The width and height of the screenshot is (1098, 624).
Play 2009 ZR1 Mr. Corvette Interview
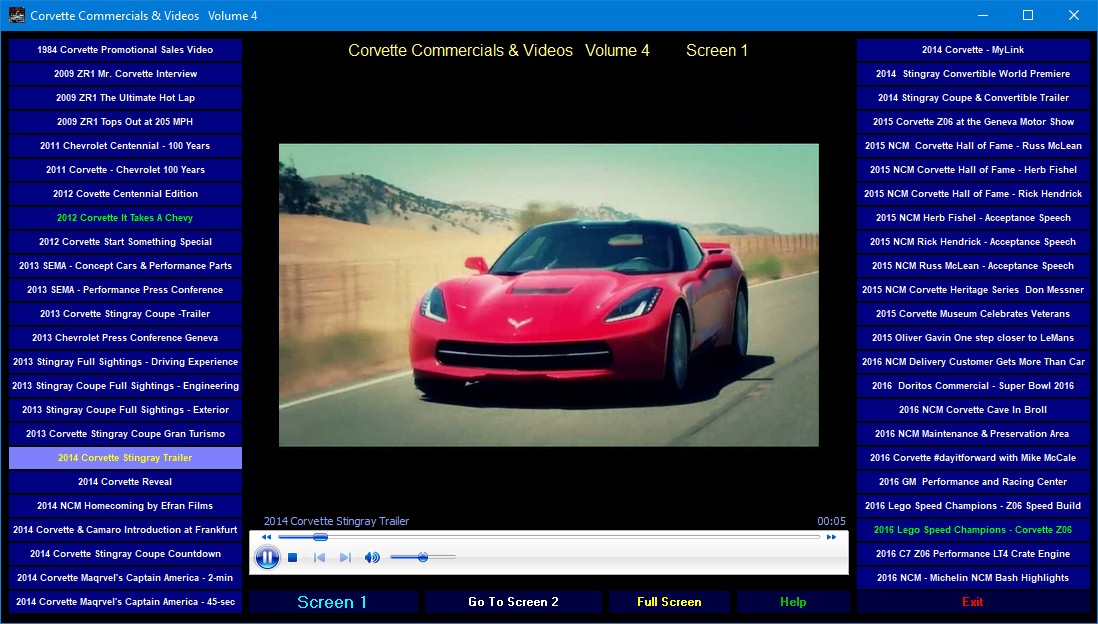[x=125, y=74]
